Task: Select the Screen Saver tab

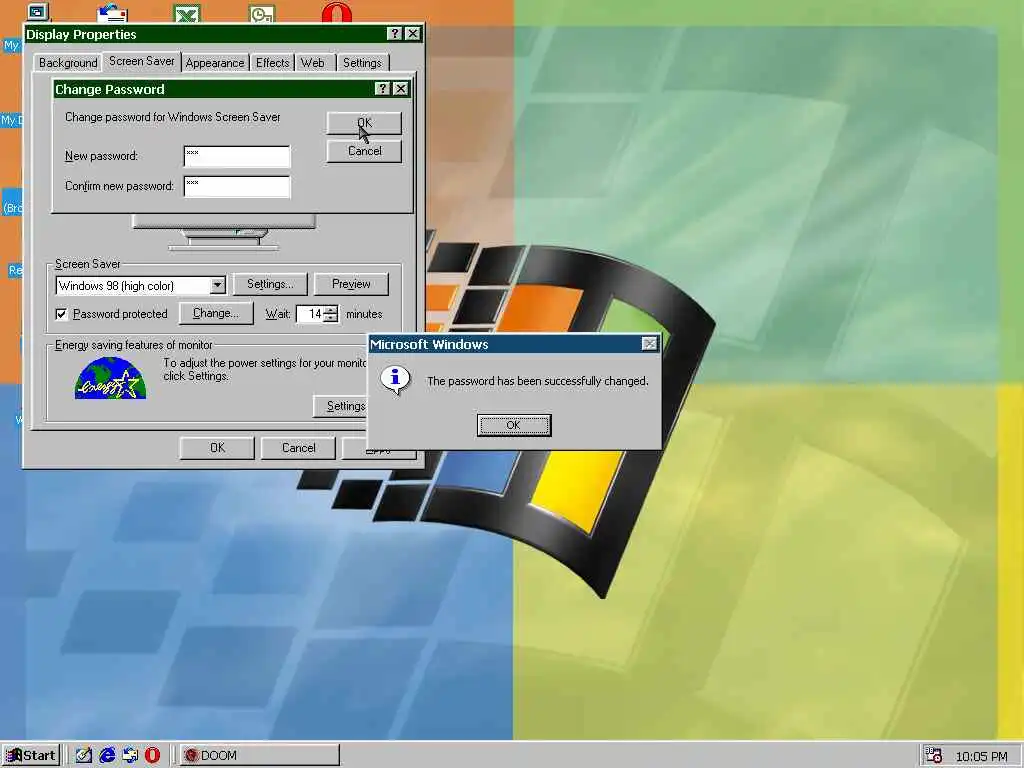Action: point(142,61)
